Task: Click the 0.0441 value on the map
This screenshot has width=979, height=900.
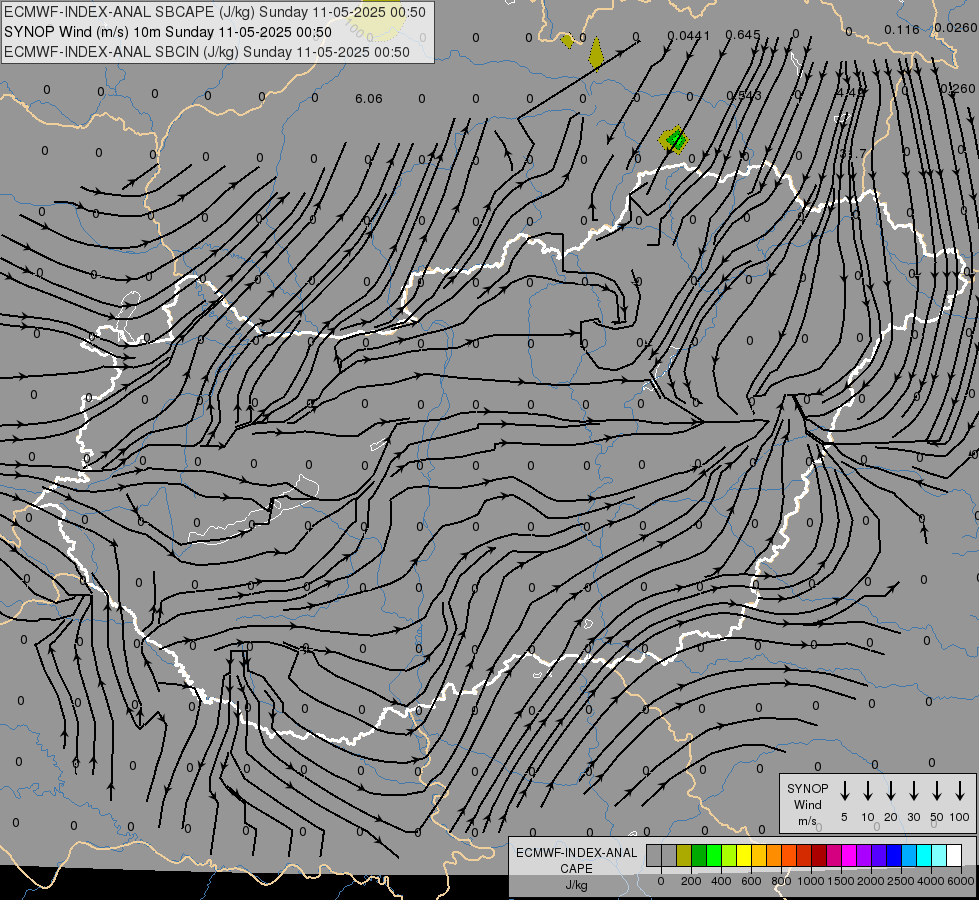Action: (689, 36)
